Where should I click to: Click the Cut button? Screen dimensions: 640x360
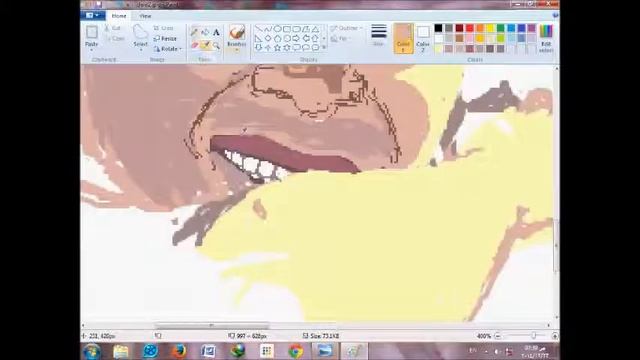tap(112, 28)
